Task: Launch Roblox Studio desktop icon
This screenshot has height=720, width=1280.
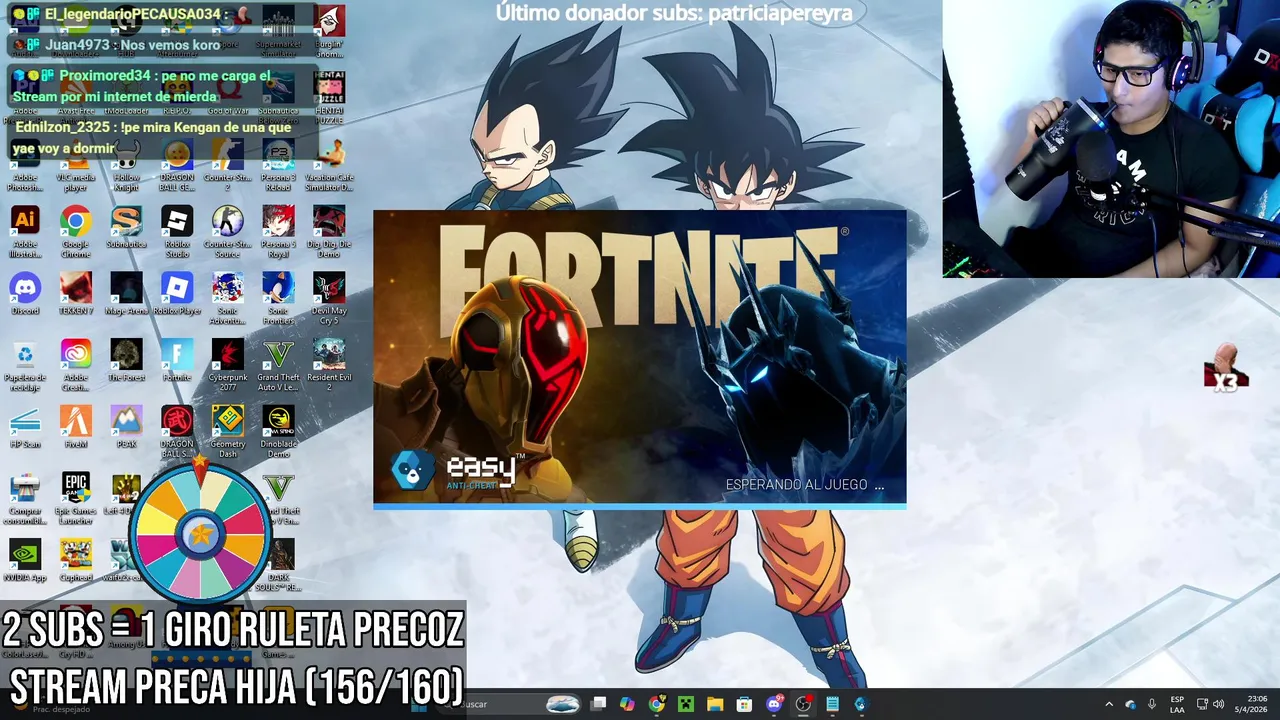Action: coord(177,231)
